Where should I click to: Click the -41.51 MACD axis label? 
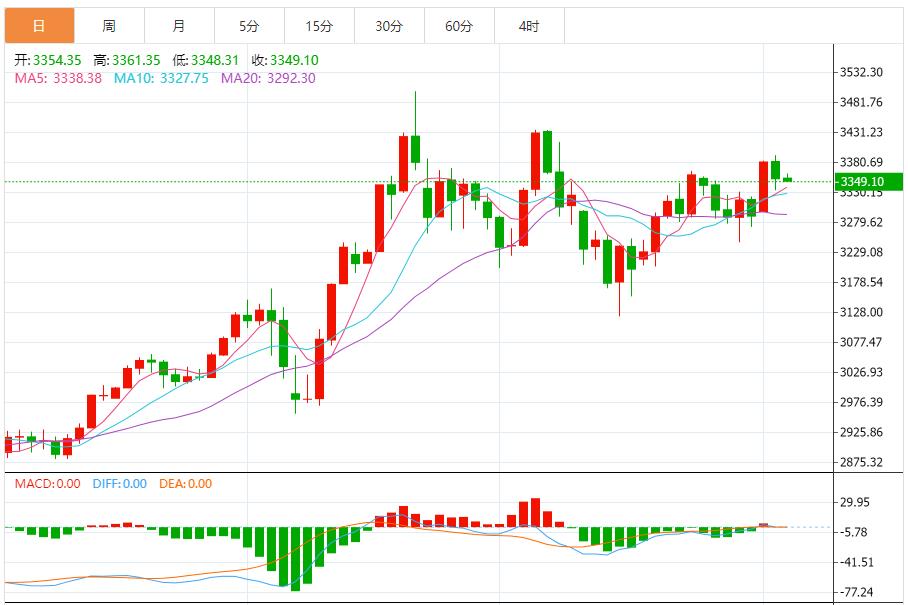[x=856, y=563]
